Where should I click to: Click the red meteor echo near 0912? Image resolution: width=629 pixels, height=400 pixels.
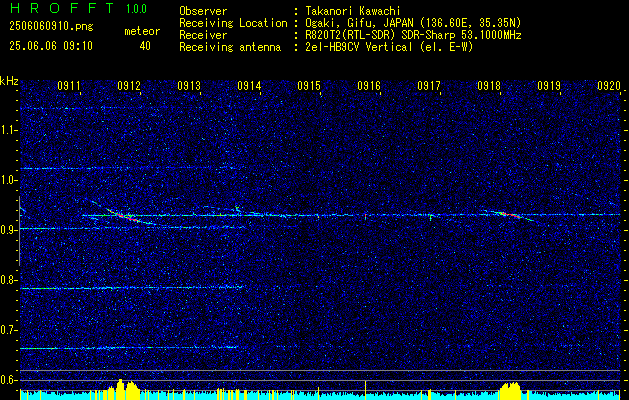click(128, 217)
